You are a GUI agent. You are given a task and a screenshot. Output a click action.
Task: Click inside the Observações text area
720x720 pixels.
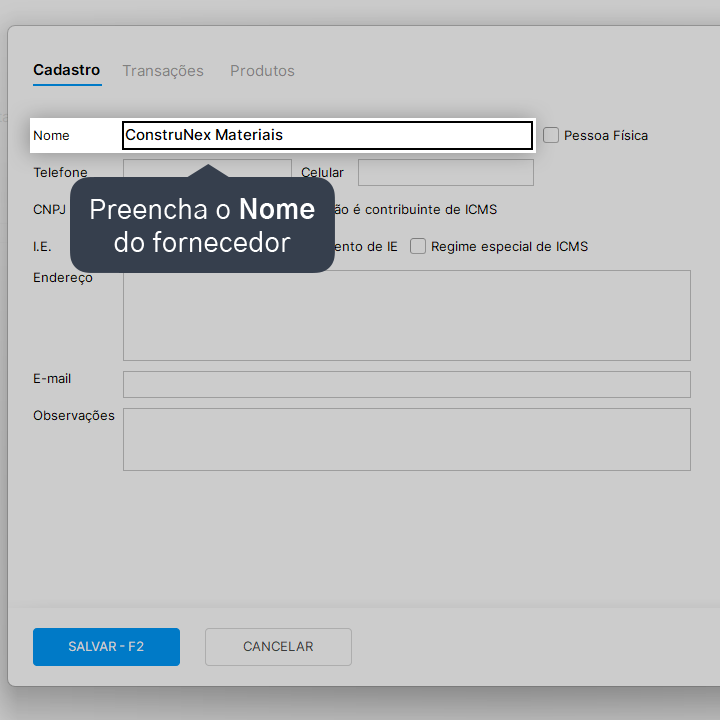pos(406,439)
